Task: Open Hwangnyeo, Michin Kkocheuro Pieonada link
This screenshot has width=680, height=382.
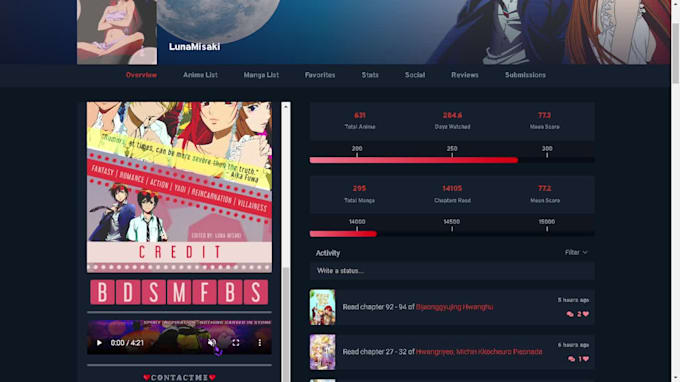Action: (x=479, y=352)
